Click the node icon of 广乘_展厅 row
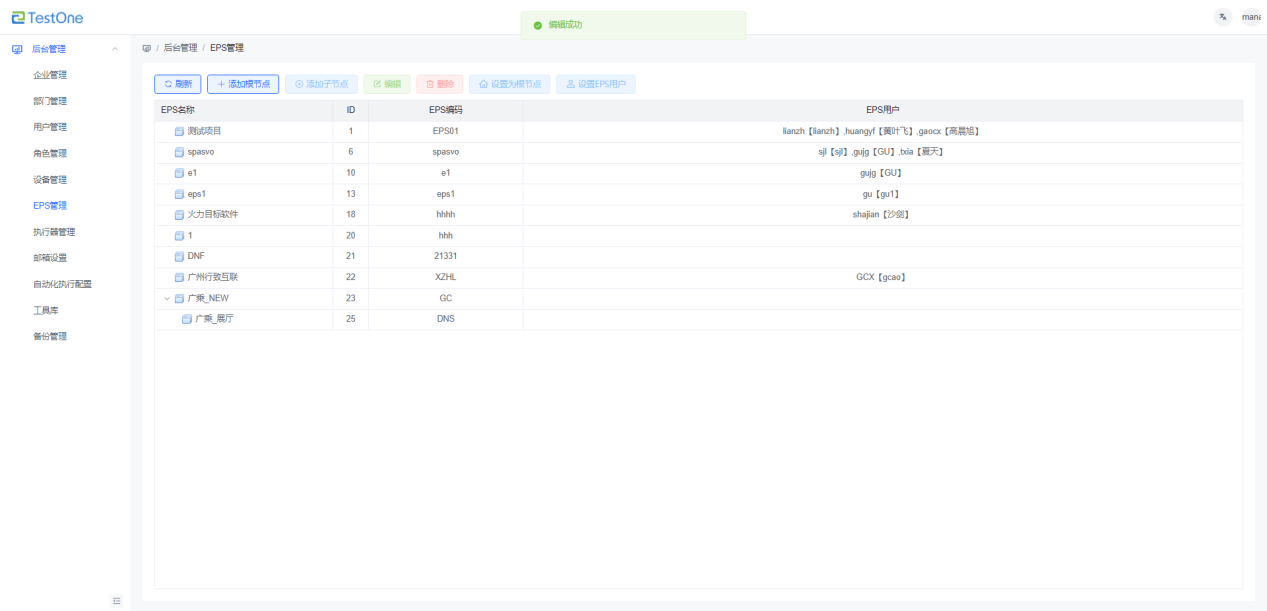The width and height of the screenshot is (1267, 611). tap(187, 319)
